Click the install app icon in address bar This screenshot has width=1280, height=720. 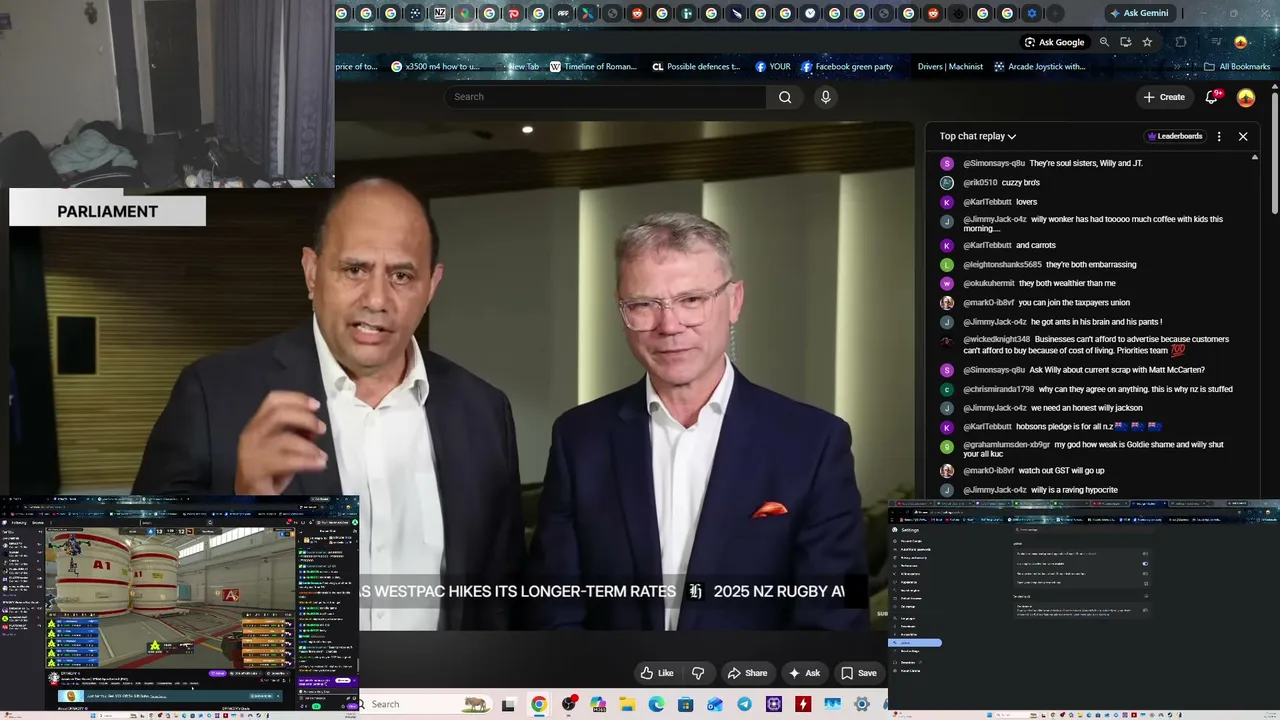(1126, 42)
